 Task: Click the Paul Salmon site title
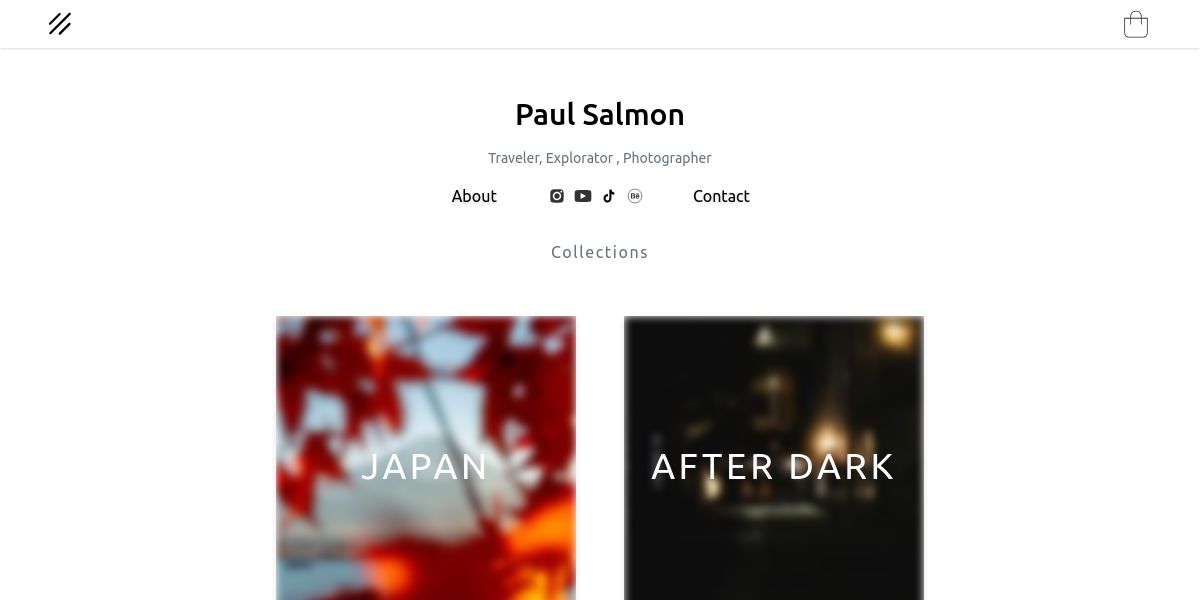(600, 115)
